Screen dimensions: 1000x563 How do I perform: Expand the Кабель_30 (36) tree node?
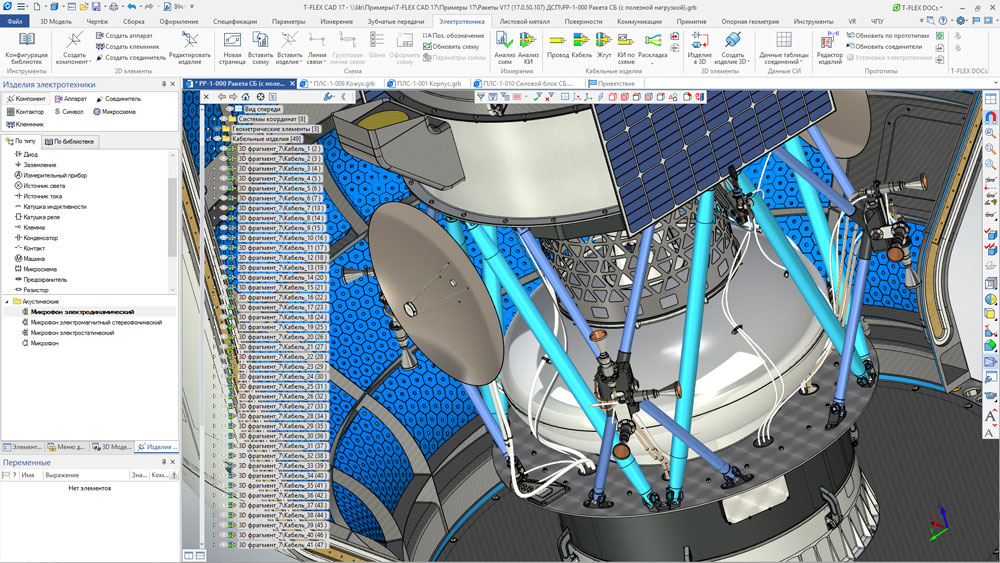point(215,436)
